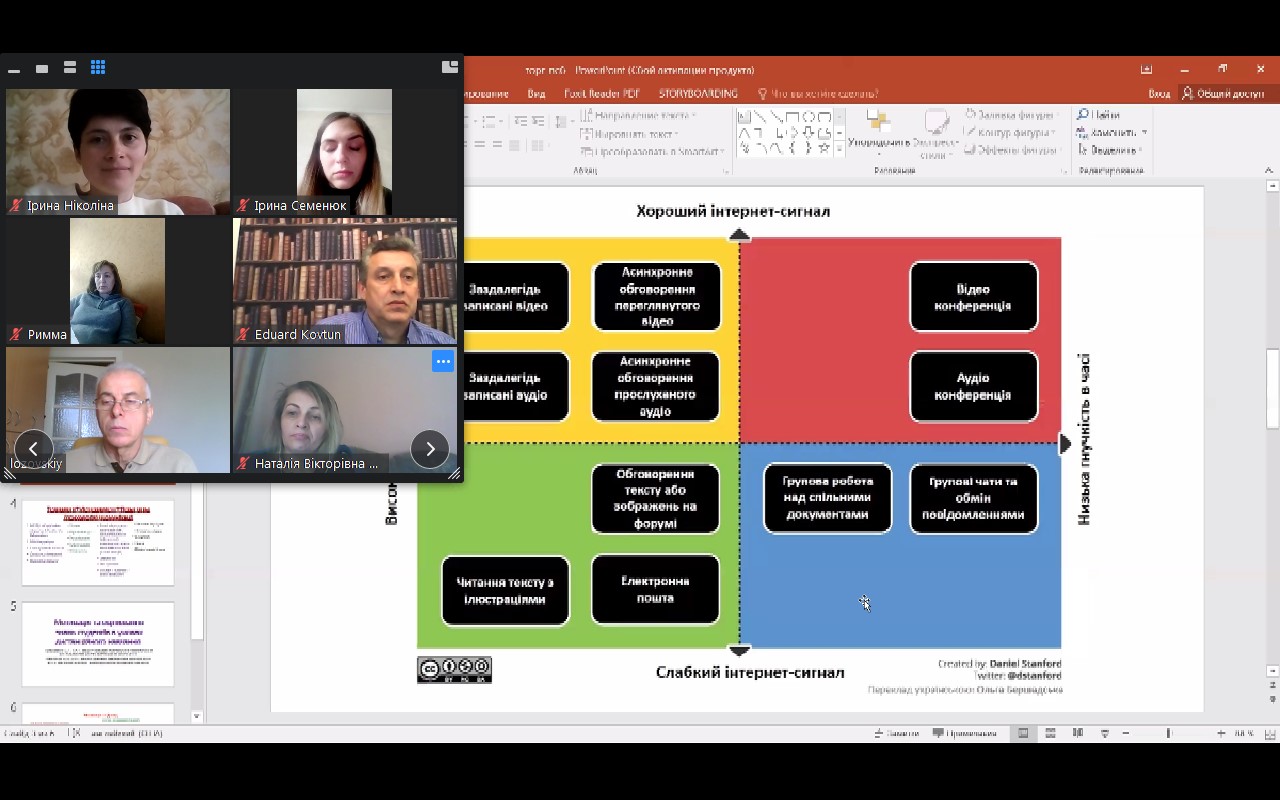Screen dimensions: 1280x800
Task: Switch to reading view in status bar
Action: coord(1077,733)
